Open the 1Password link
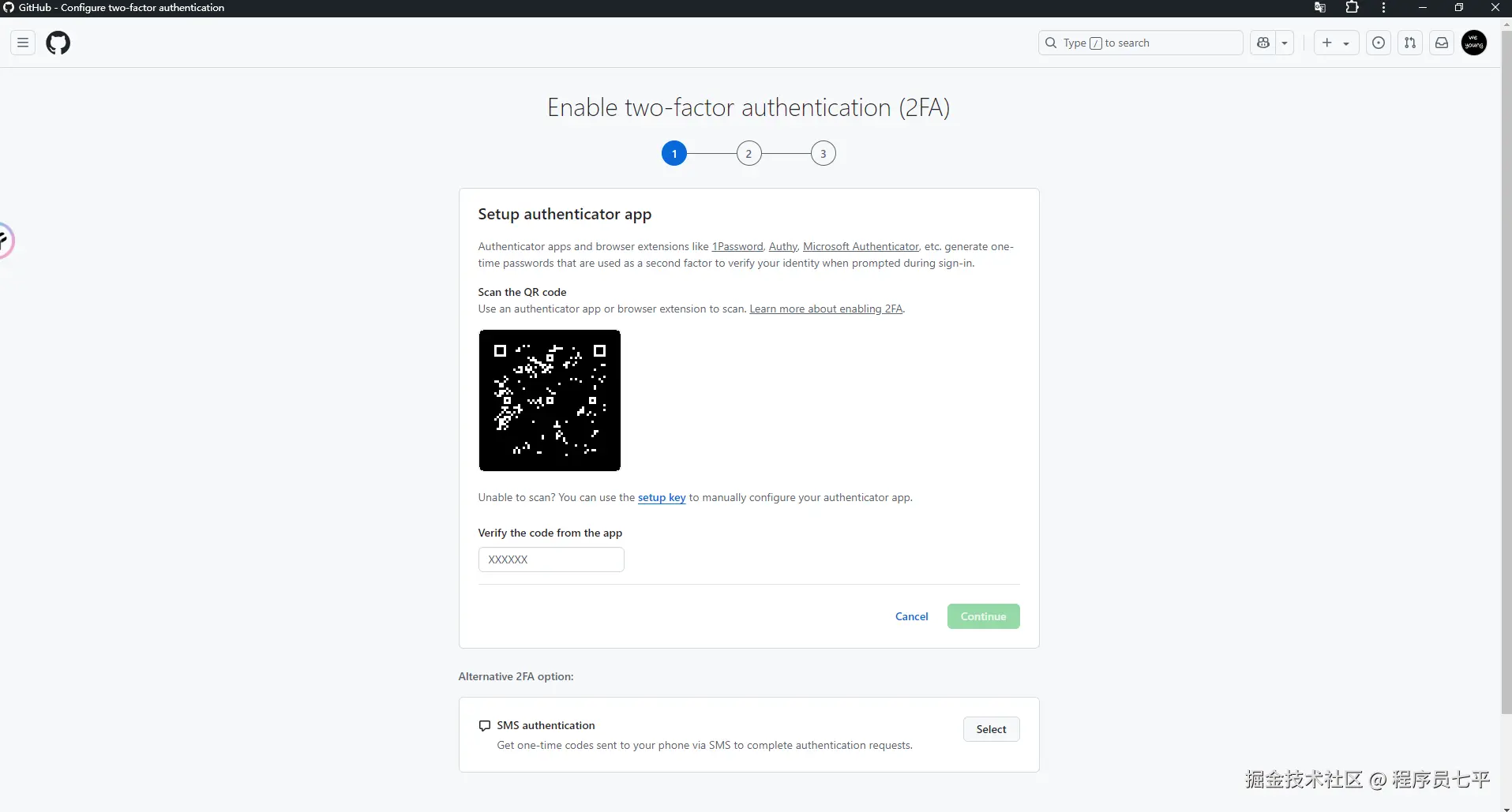 (737, 246)
